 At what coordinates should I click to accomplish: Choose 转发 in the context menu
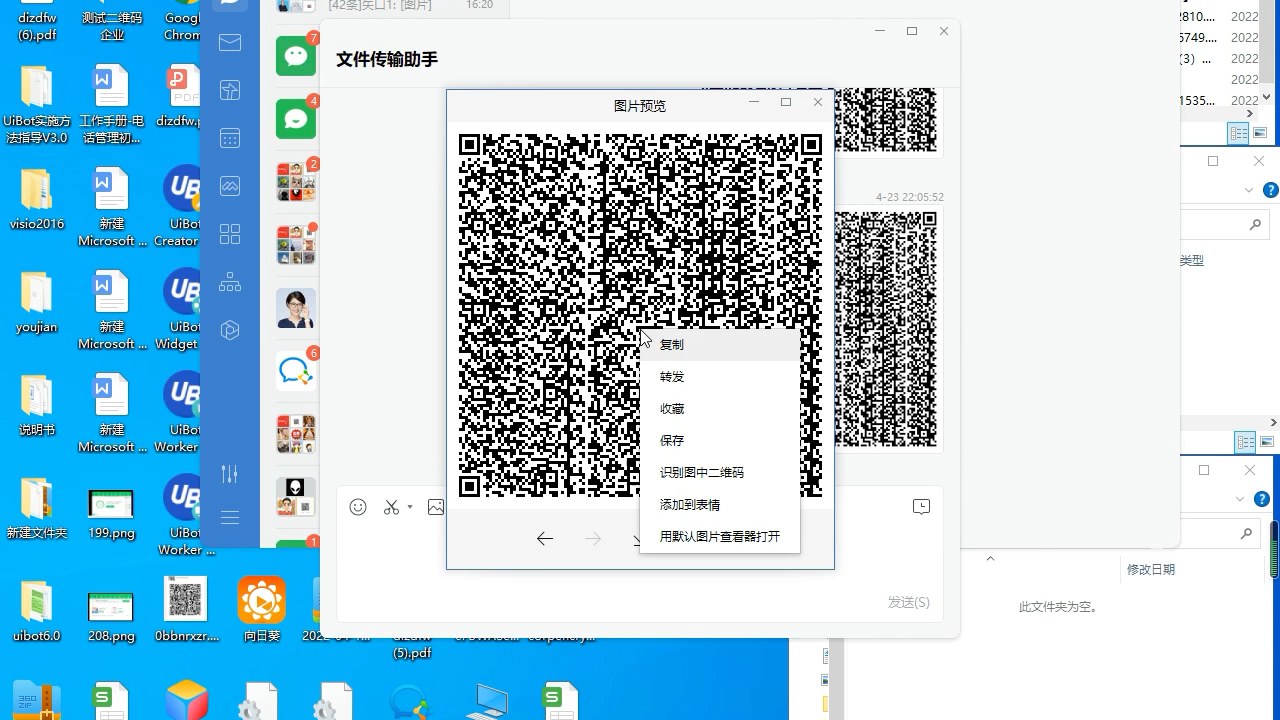click(x=720, y=376)
